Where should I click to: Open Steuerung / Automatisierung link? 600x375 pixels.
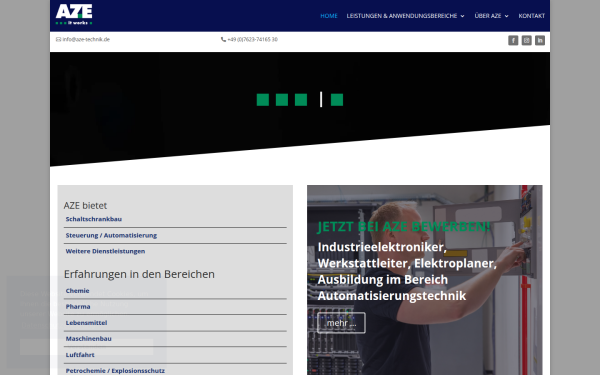point(111,235)
